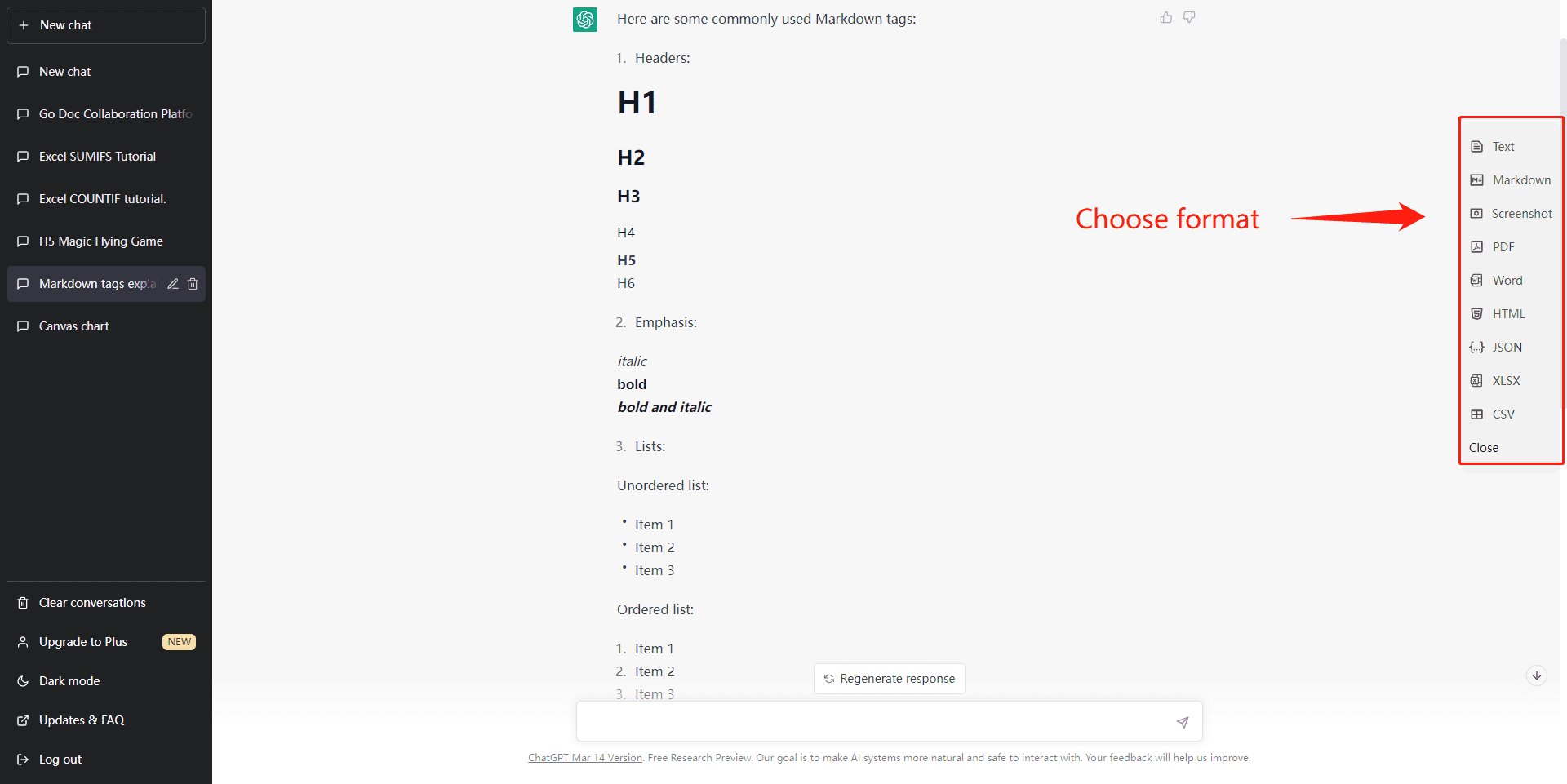Select the Screenshot export format icon
The image size is (1567, 784).
pos(1476,213)
